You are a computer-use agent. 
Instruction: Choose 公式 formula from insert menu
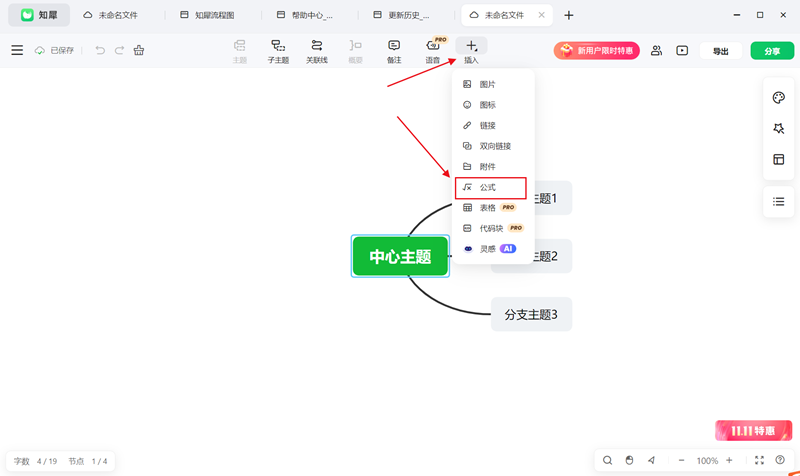(490, 187)
